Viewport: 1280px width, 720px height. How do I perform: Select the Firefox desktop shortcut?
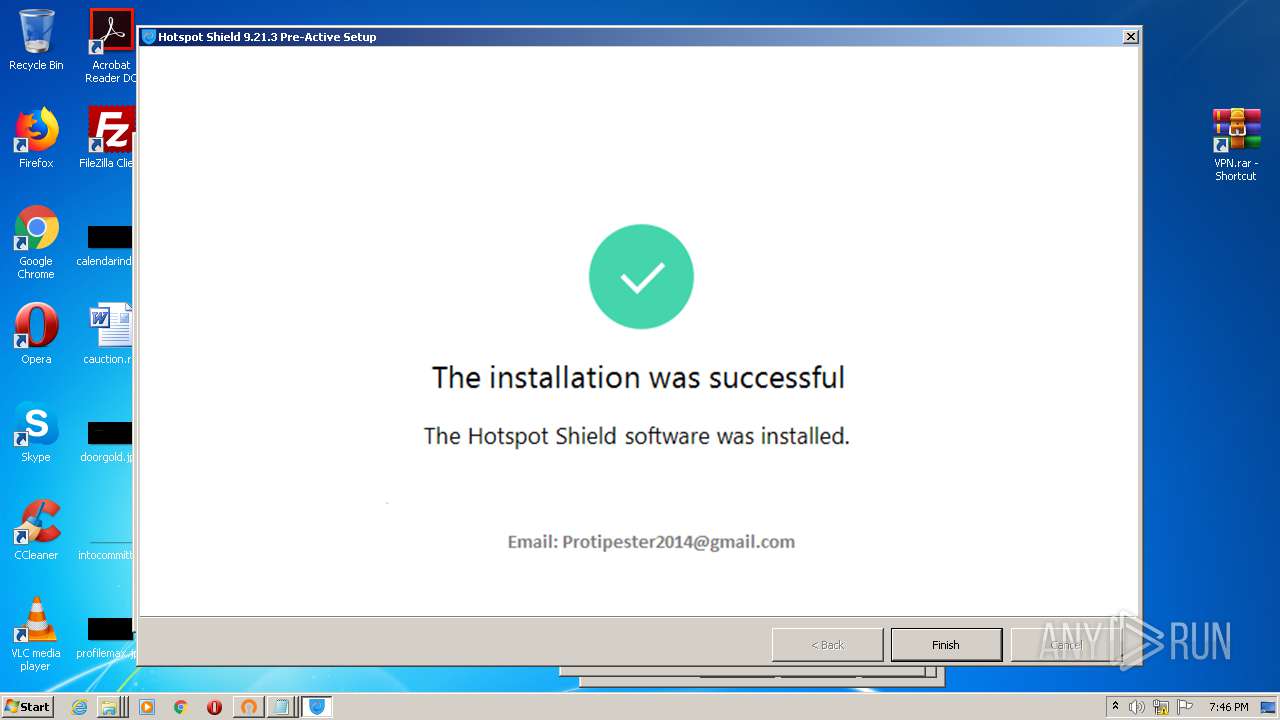click(x=36, y=138)
